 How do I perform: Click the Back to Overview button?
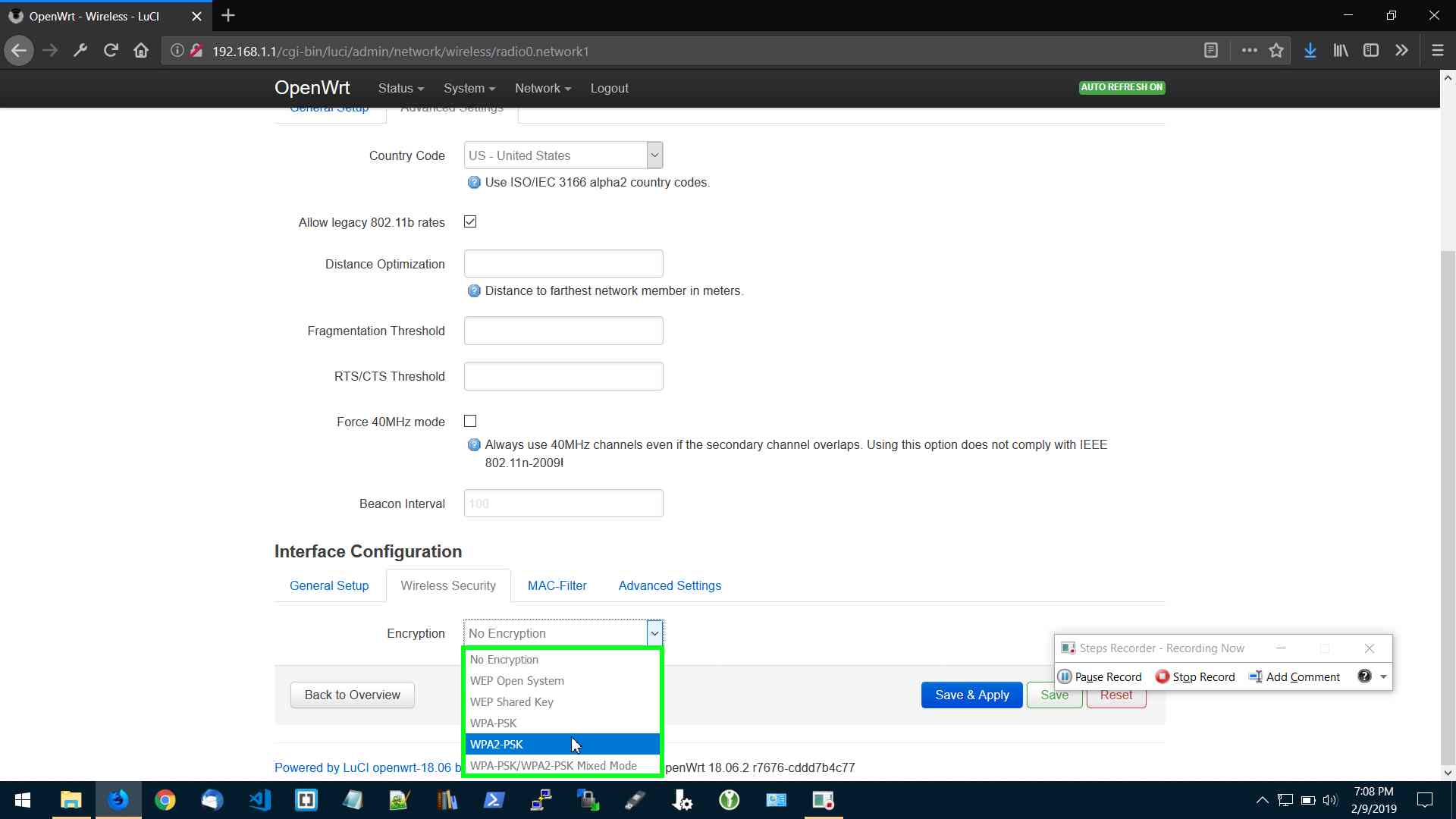tap(352, 695)
